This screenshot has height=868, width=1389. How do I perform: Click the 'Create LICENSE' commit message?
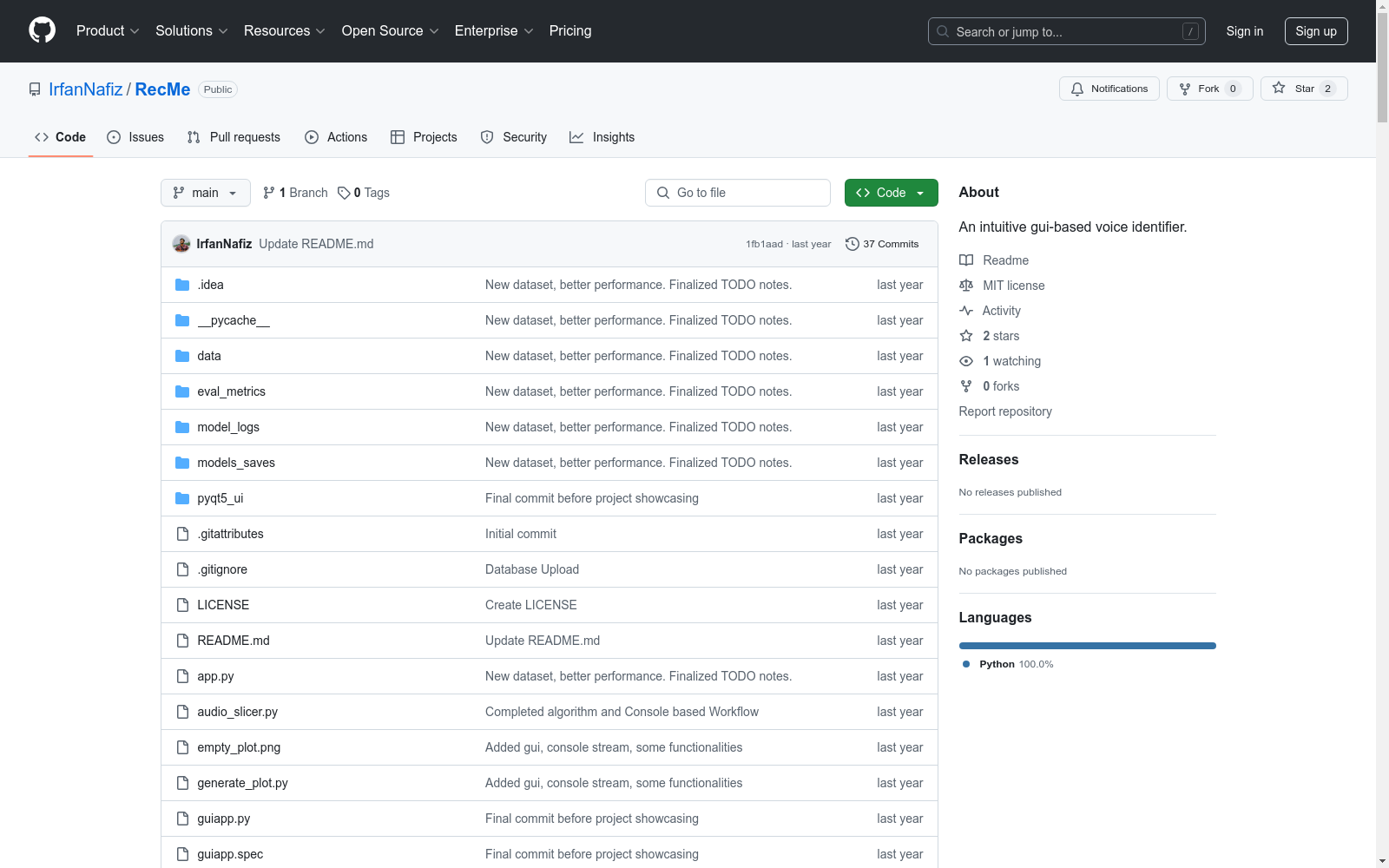pyautogui.click(x=531, y=605)
